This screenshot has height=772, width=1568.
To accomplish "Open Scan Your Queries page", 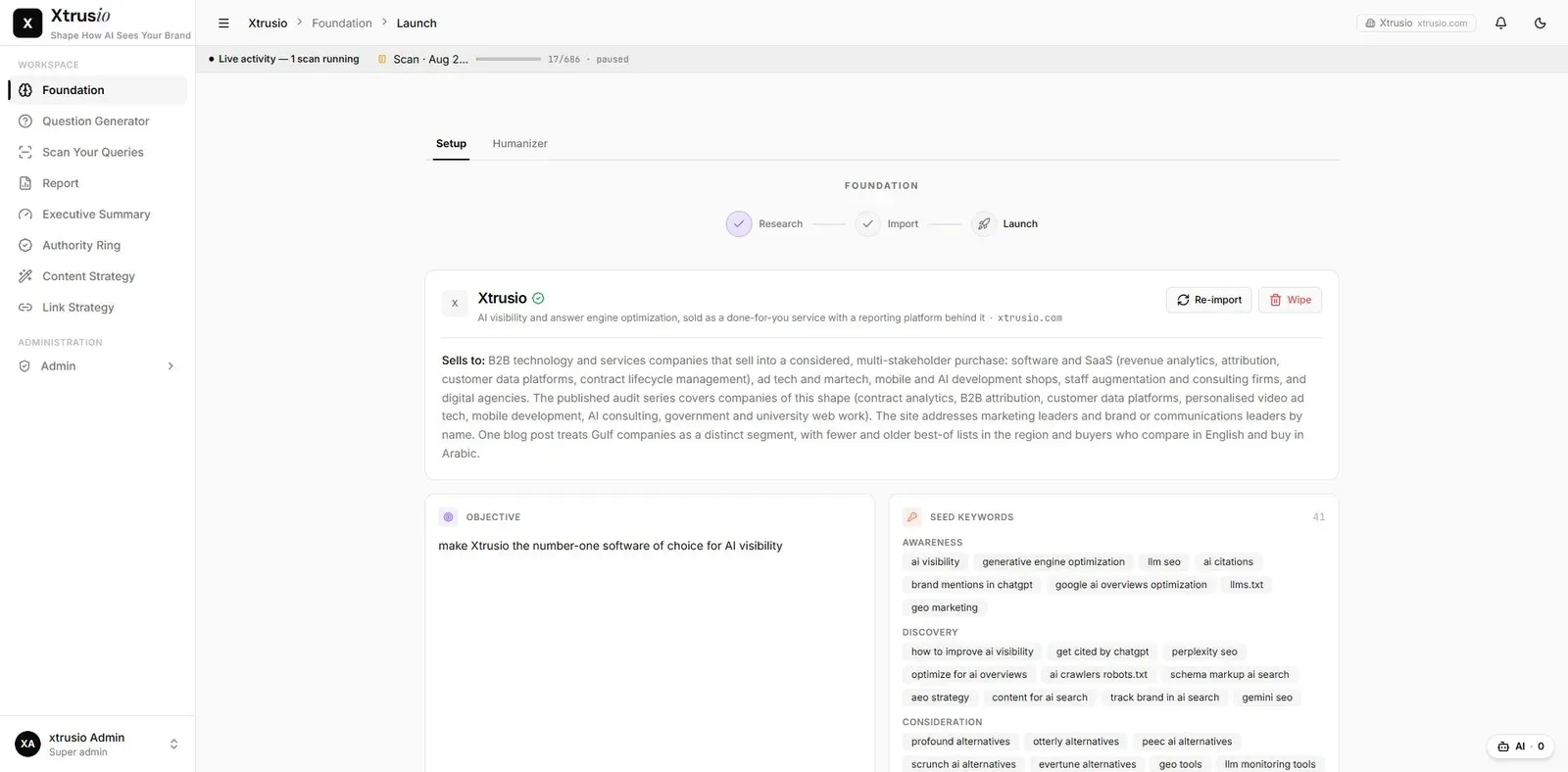I will (x=97, y=152).
